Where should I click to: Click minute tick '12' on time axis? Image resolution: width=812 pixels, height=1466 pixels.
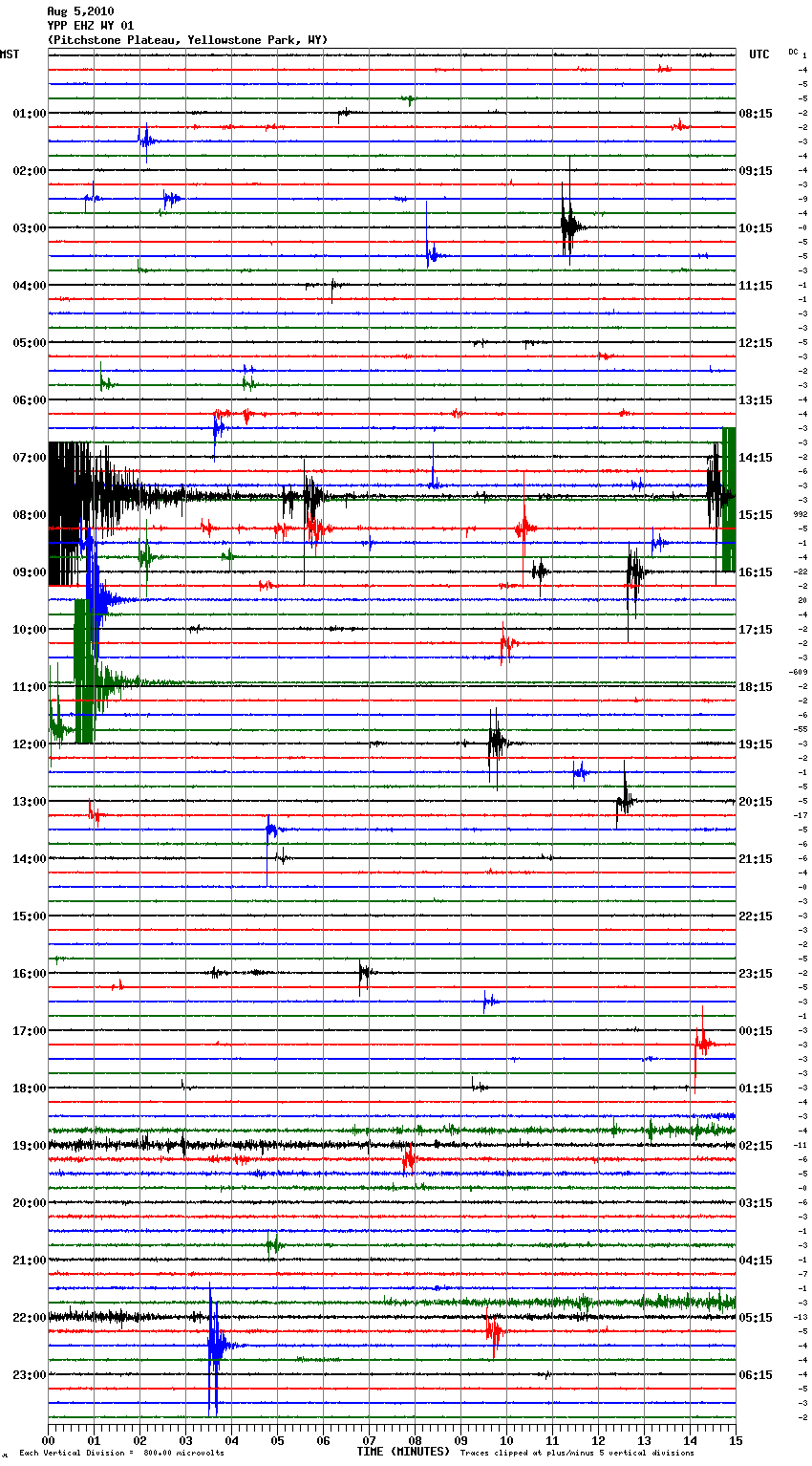pyautogui.click(x=598, y=1440)
